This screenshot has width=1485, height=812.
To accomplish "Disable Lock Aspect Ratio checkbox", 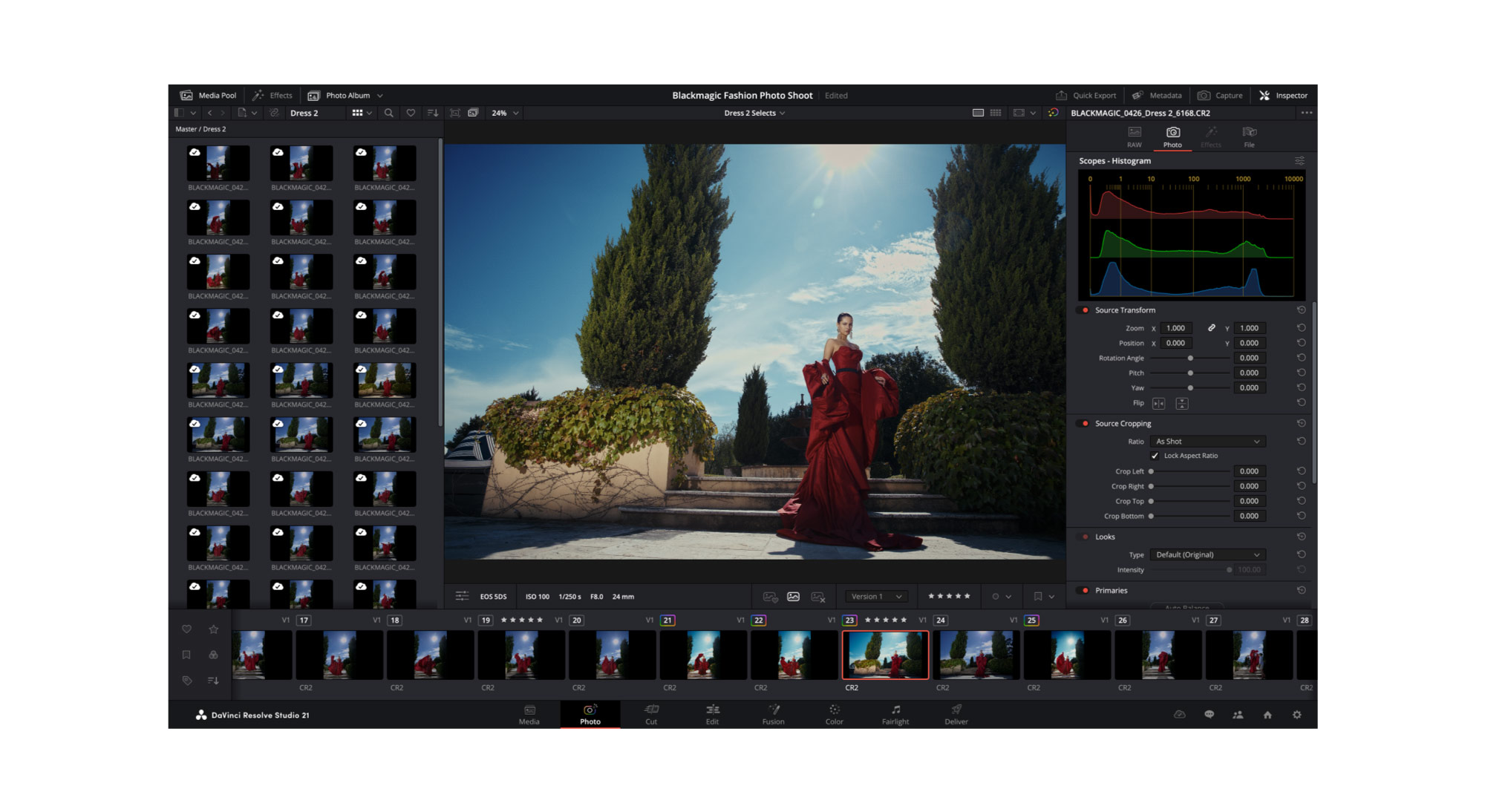I will pyautogui.click(x=1155, y=455).
